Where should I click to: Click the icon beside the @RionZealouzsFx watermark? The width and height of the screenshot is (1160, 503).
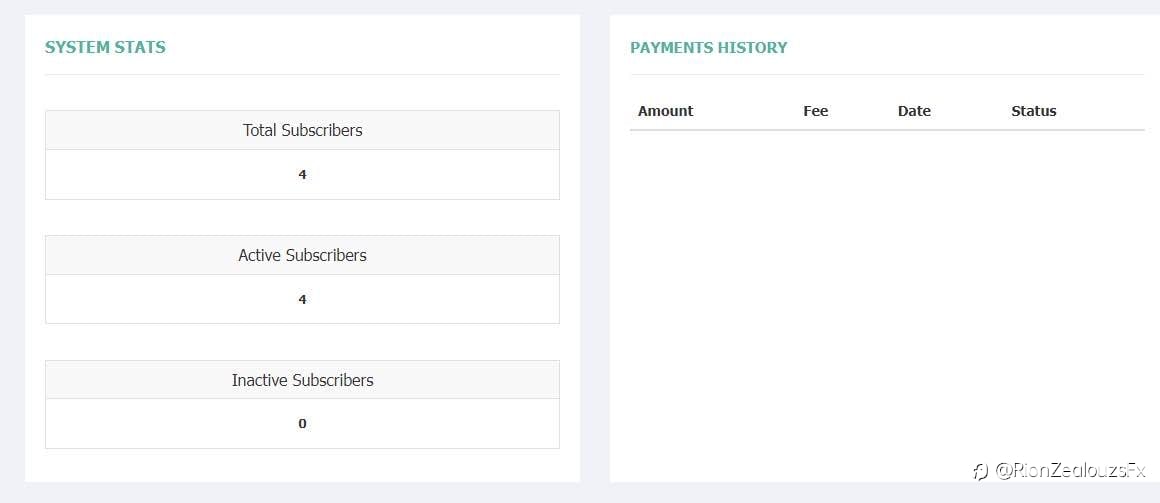(981, 471)
